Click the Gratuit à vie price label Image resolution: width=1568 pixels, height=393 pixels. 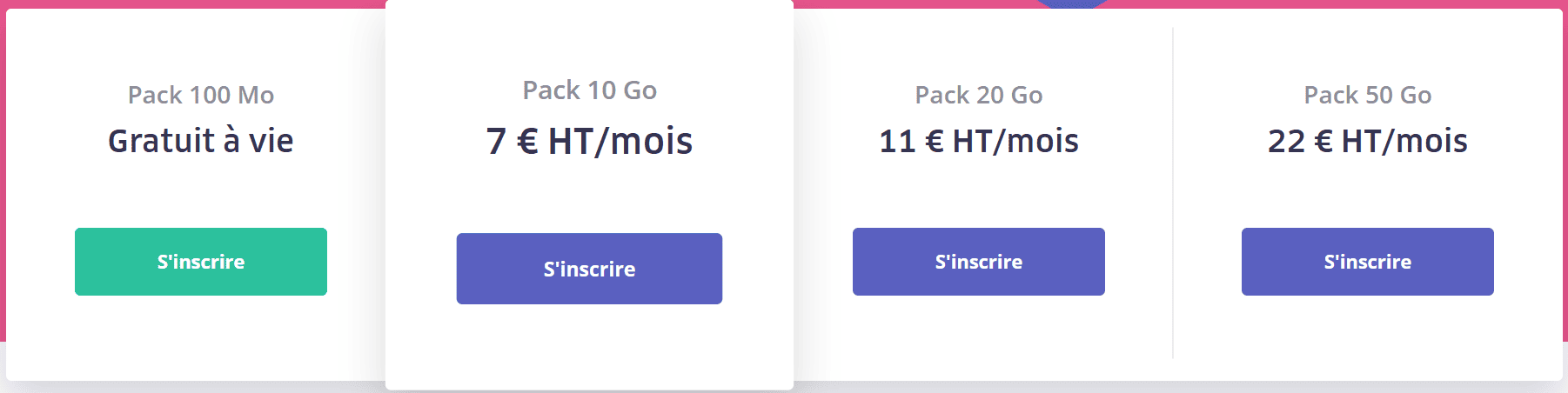click(x=201, y=141)
